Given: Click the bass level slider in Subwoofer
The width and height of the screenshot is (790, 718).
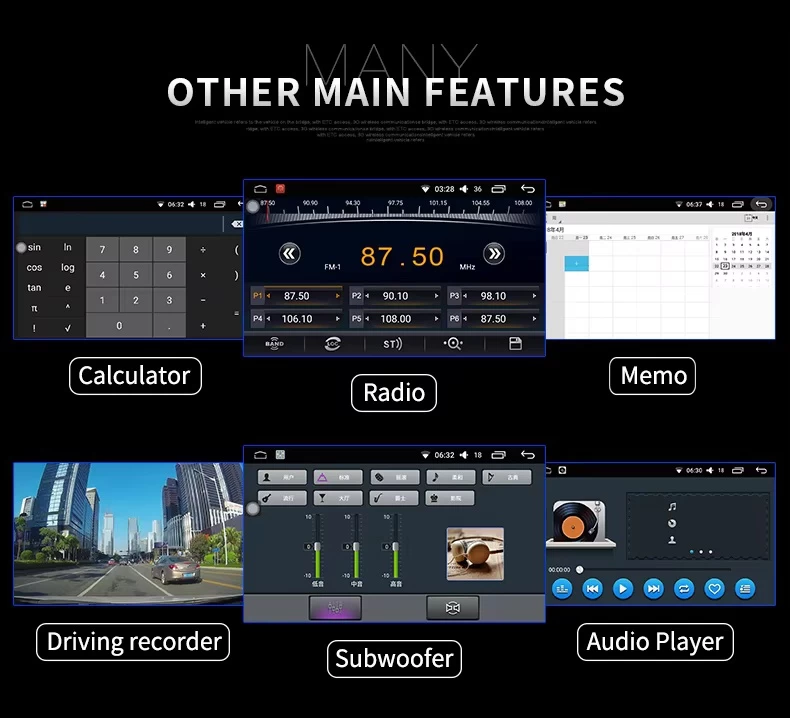Looking at the screenshot, I should click(x=317, y=546).
